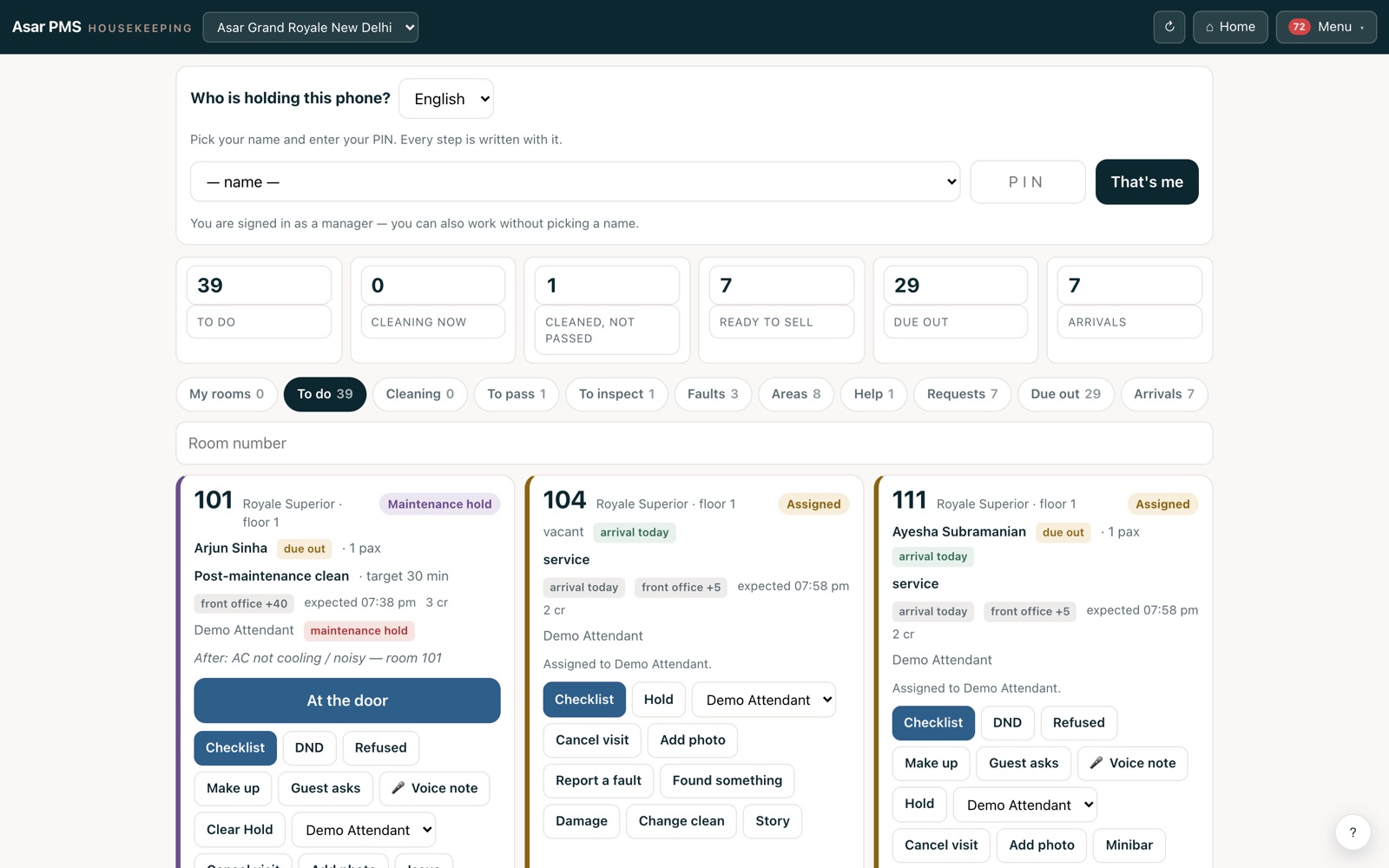This screenshot has height=868, width=1389.
Task: Change the language dropdown from English
Action: tap(446, 99)
